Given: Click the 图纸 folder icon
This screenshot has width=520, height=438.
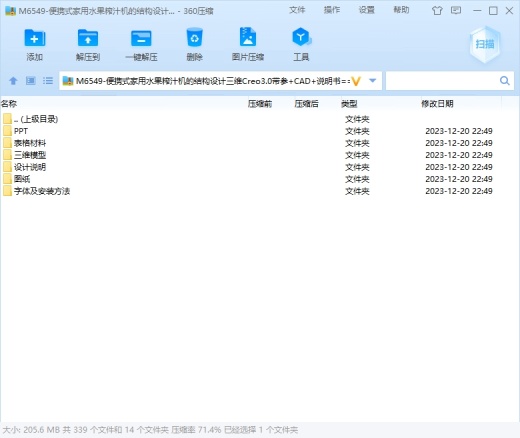Looking at the screenshot, I should [7, 179].
